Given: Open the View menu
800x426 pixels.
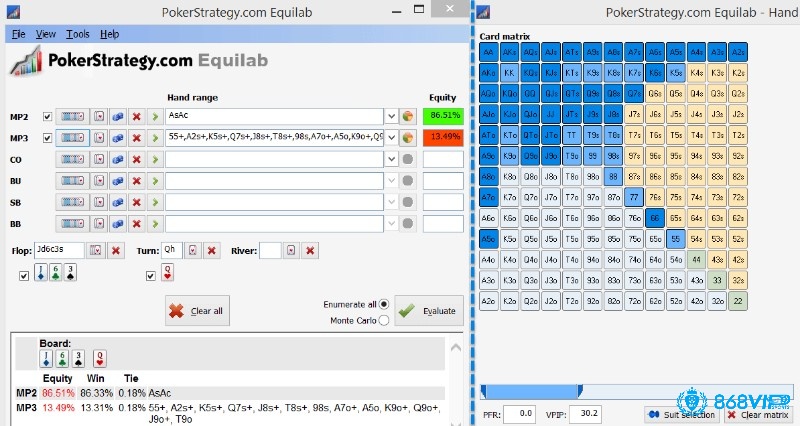Looking at the screenshot, I should 45,34.
